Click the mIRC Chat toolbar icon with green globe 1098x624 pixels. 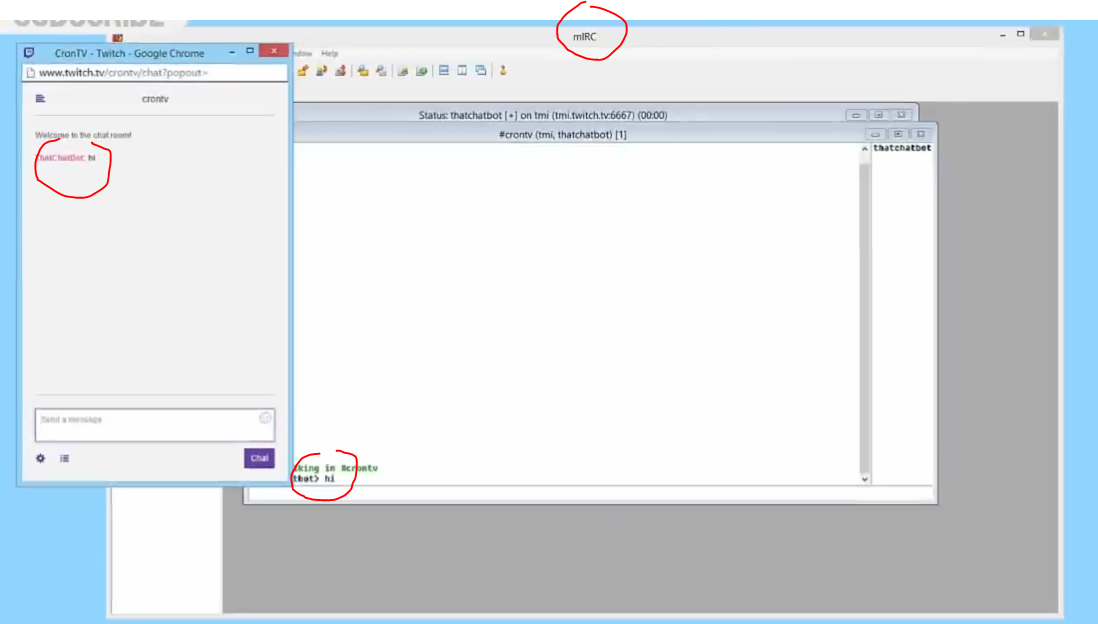(x=422, y=71)
